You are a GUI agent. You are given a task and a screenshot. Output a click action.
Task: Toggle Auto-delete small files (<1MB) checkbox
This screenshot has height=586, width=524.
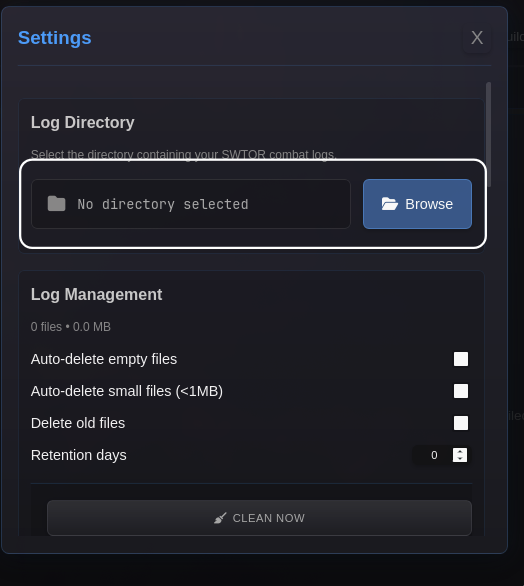click(x=460, y=391)
